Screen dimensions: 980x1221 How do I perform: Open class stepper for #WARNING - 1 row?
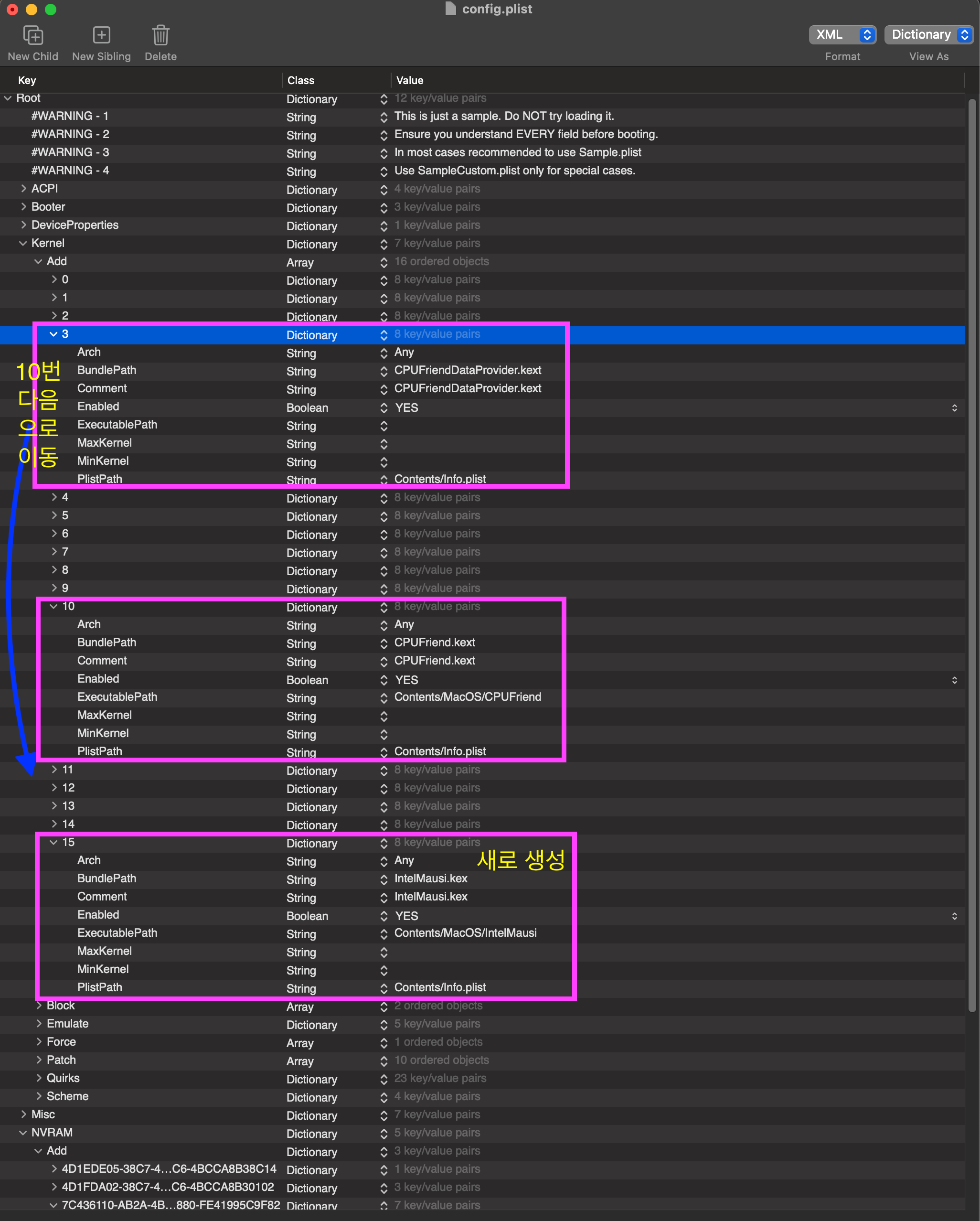coord(384,117)
